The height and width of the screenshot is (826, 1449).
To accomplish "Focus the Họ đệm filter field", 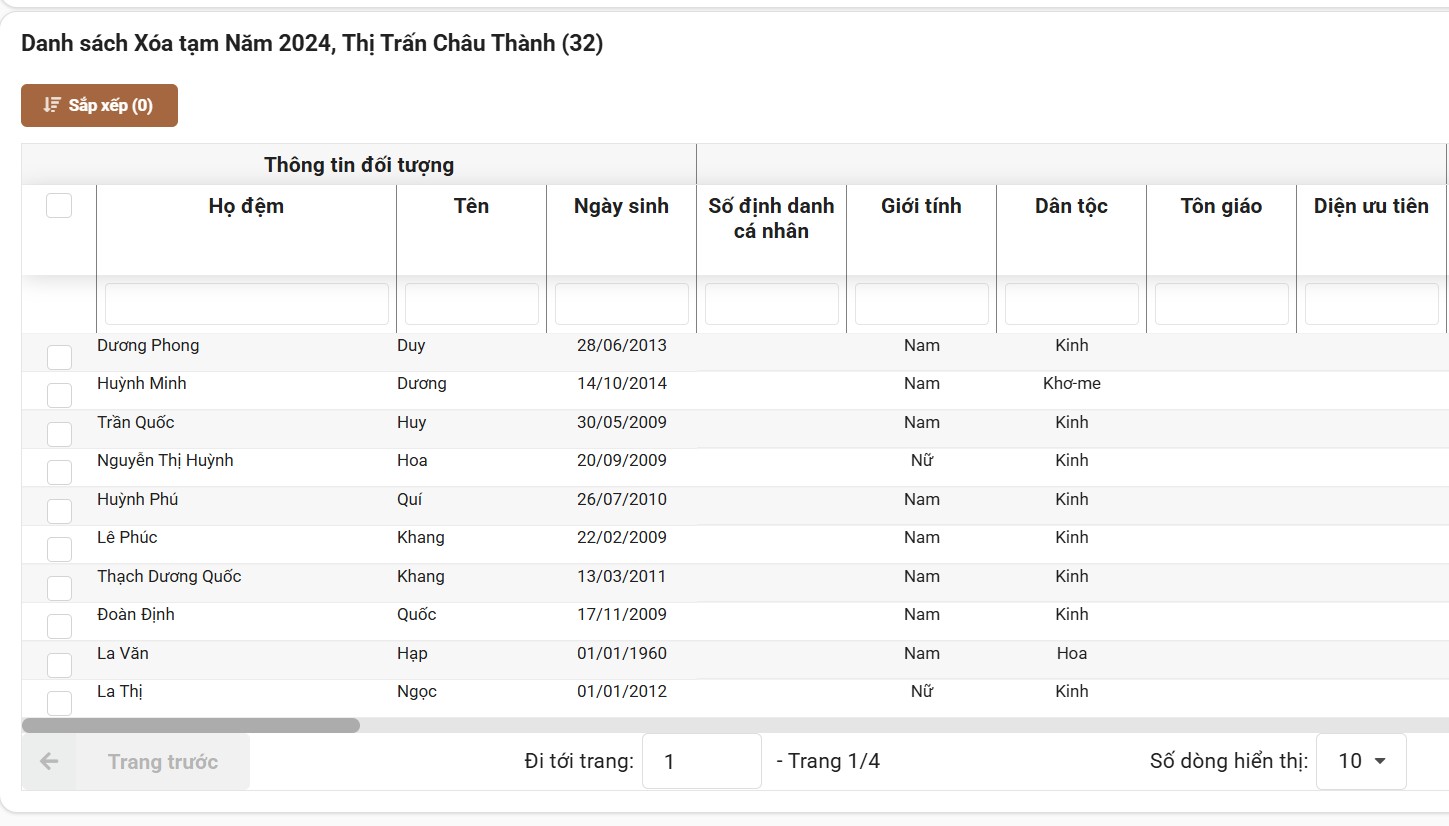I will (x=246, y=304).
